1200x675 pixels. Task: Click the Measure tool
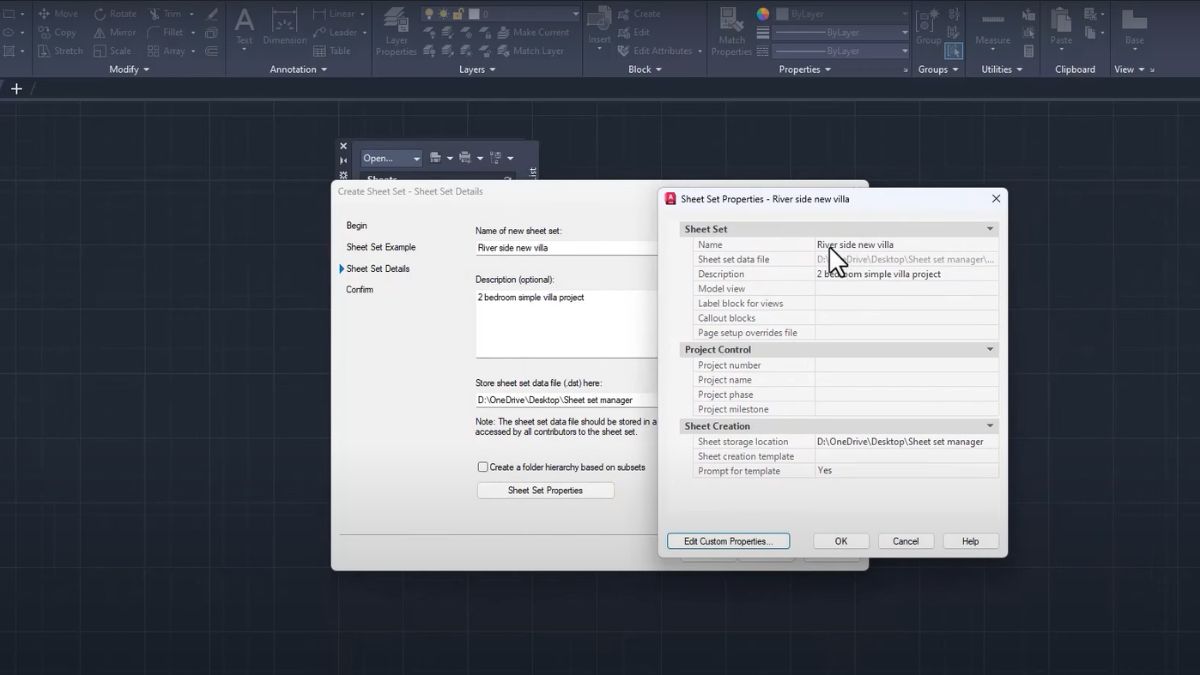pyautogui.click(x=992, y=28)
